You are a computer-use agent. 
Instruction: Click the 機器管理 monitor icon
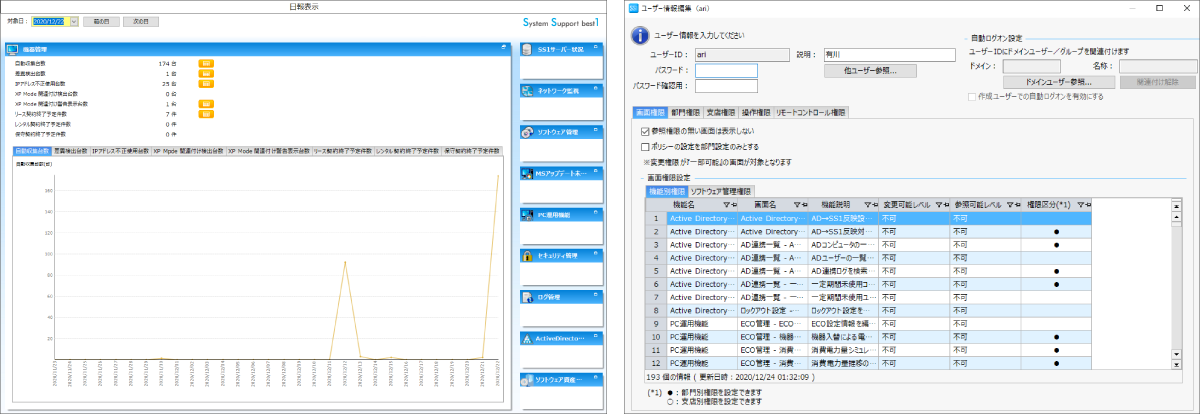tap(13, 48)
